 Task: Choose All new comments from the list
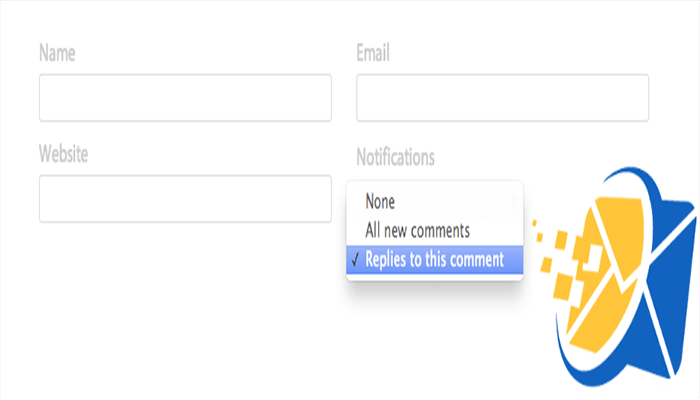pos(417,230)
